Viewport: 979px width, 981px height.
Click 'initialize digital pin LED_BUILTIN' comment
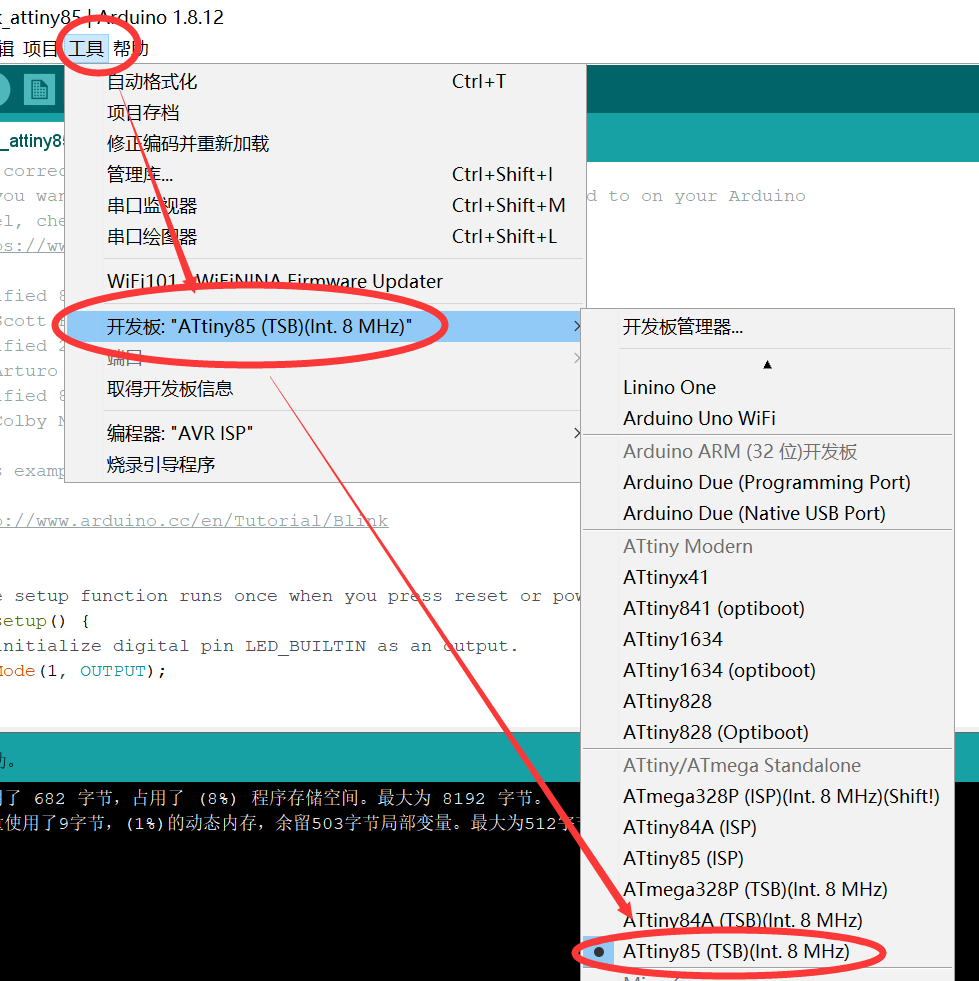pyautogui.click(x=259, y=646)
